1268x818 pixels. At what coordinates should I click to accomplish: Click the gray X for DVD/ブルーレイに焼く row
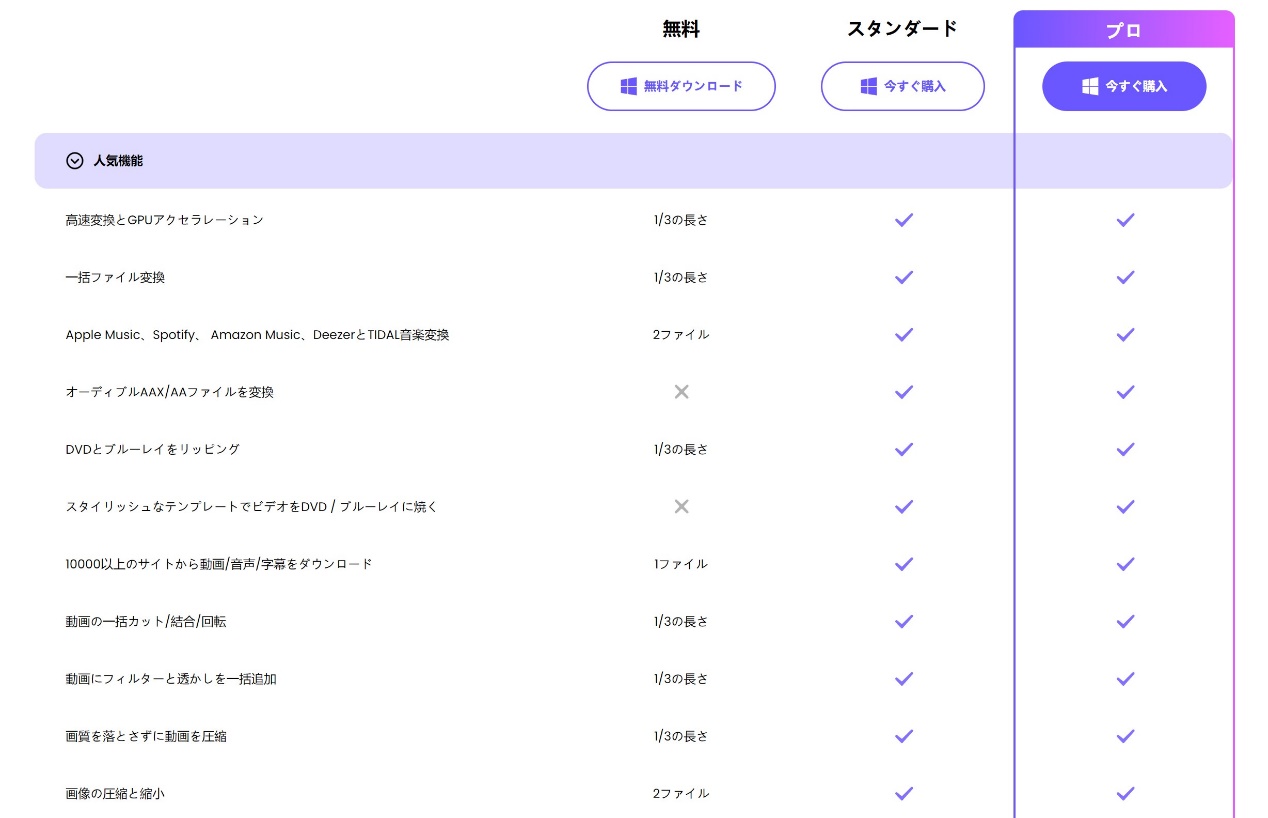pos(681,507)
